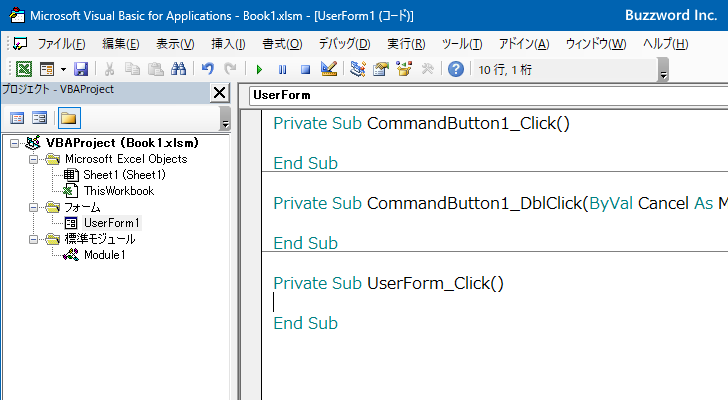Select Module1 in the project tree
The width and height of the screenshot is (728, 400).
104,255
